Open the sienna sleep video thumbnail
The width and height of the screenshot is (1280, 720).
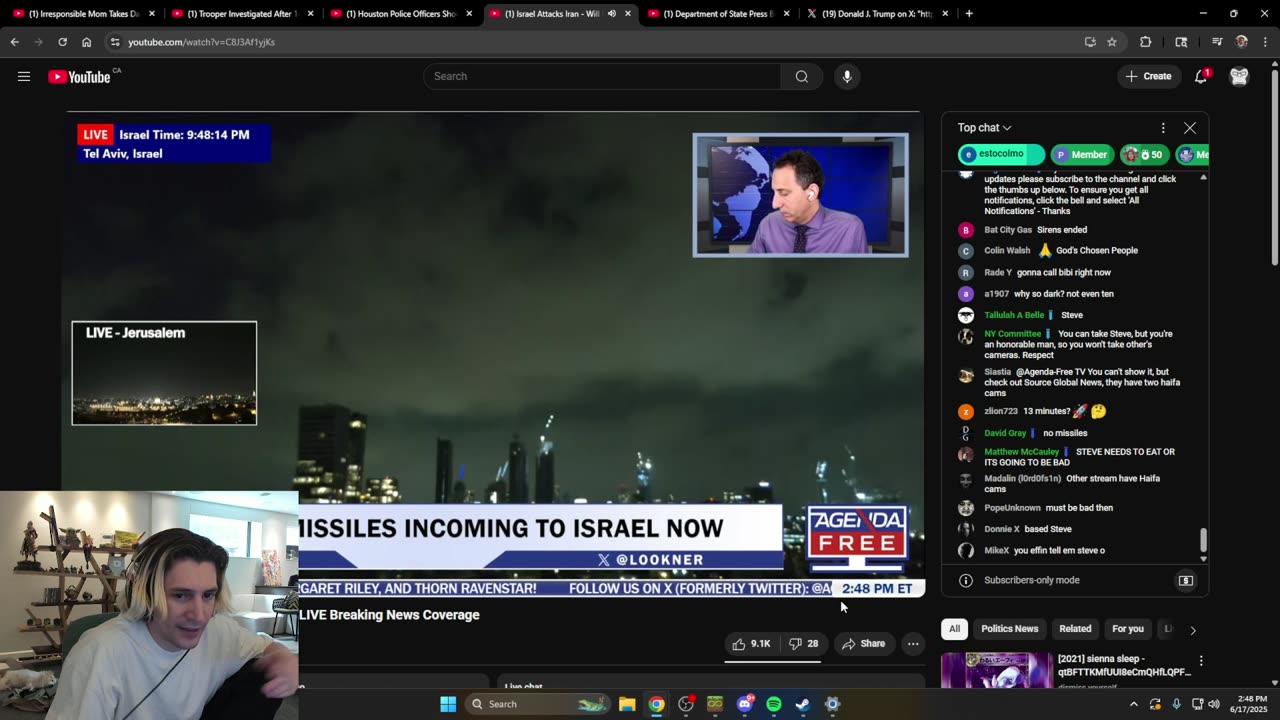click(997, 669)
